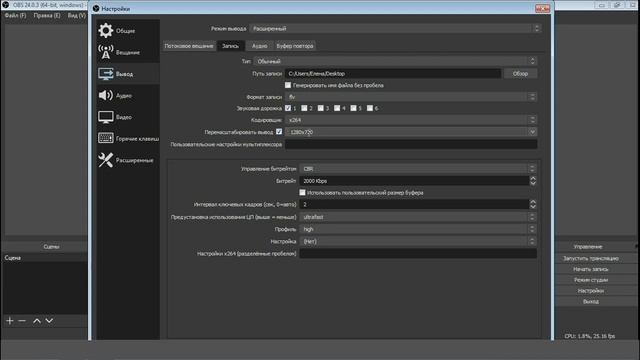This screenshot has width=640, height=360.
Task: Enable audio track 2 checkbox
Action: (304, 108)
